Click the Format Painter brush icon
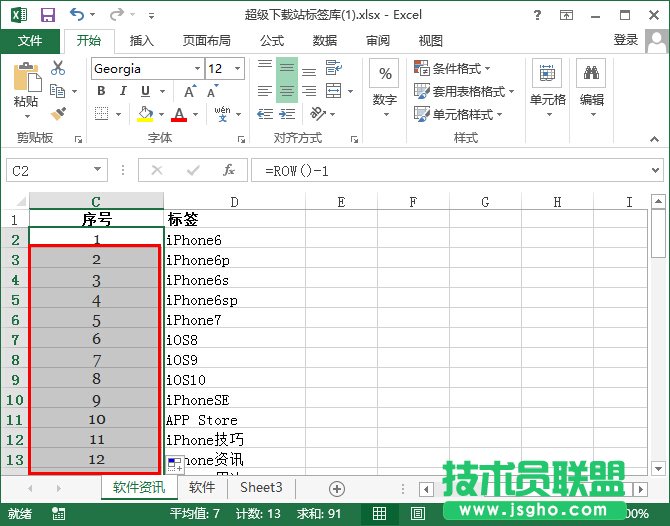This screenshot has width=670, height=526. 58,114
